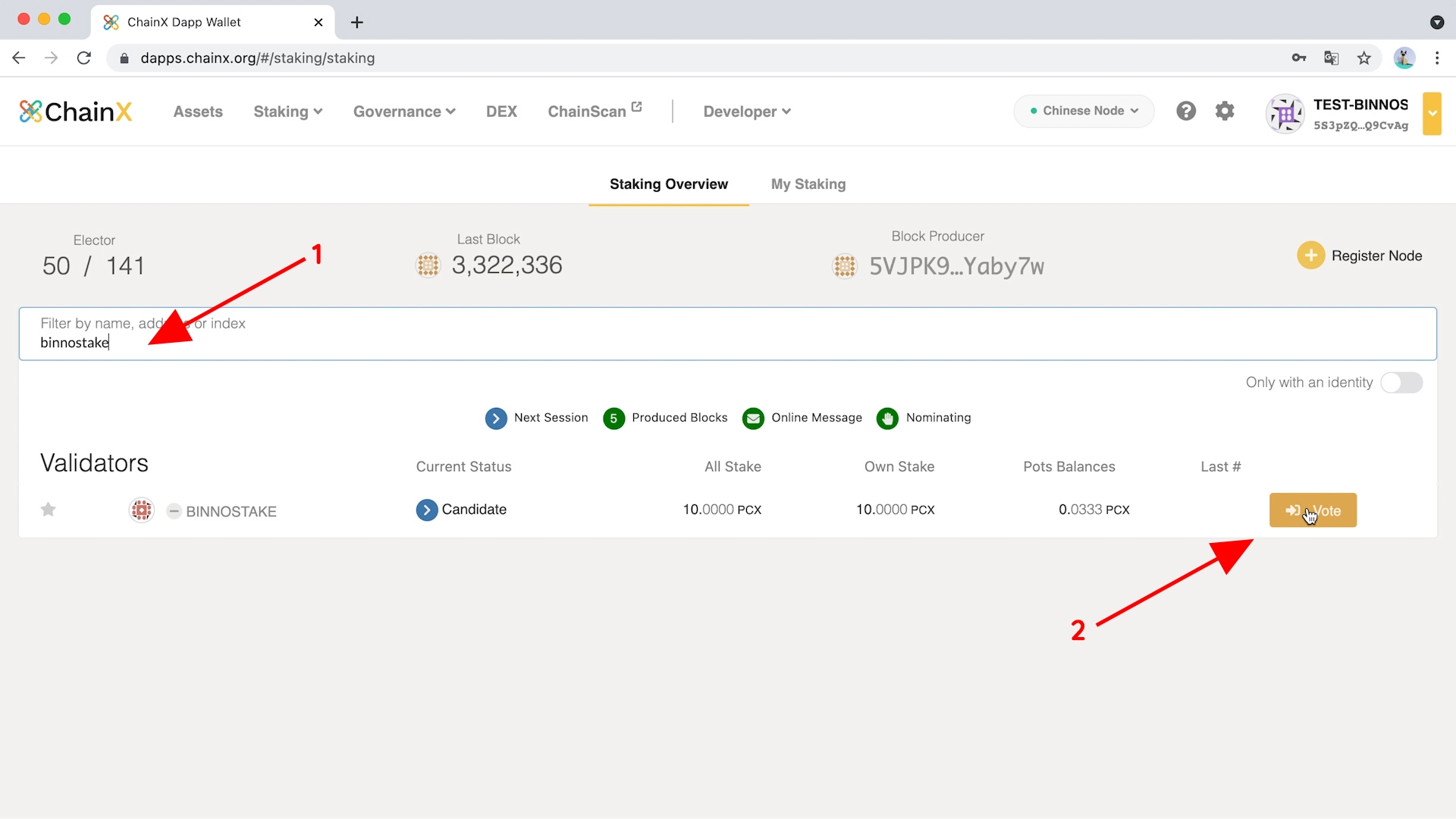Open a new browser tab
Screen dimensions: 1456x819
coord(357,22)
